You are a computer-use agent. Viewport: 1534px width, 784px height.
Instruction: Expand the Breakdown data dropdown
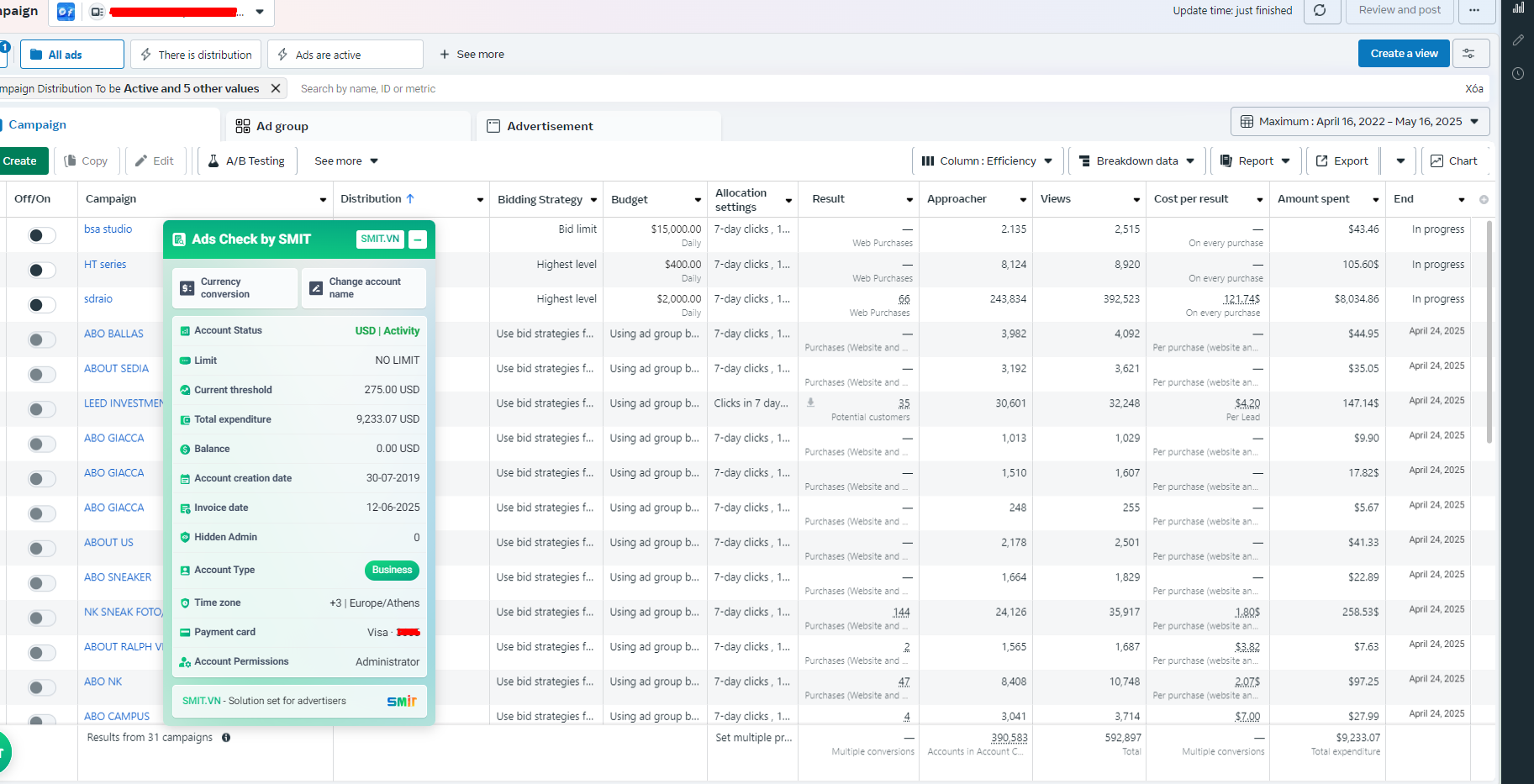pyautogui.click(x=1137, y=161)
